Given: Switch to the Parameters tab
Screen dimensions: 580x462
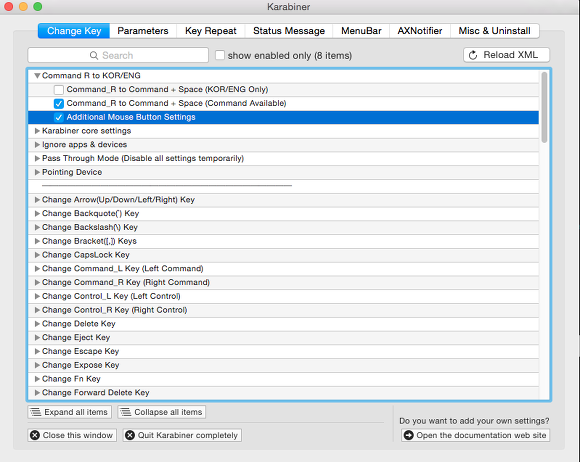Looking at the screenshot, I should pyautogui.click(x=143, y=31).
